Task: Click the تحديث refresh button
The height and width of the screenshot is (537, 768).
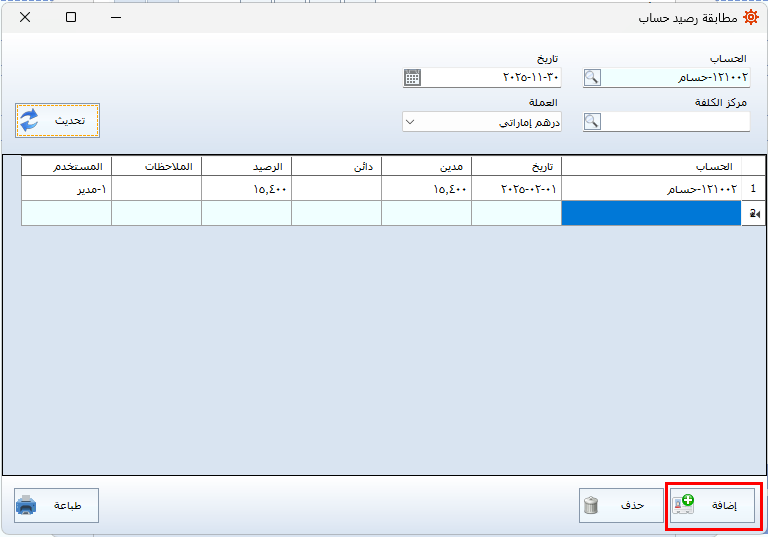Action: pyautogui.click(x=57, y=120)
